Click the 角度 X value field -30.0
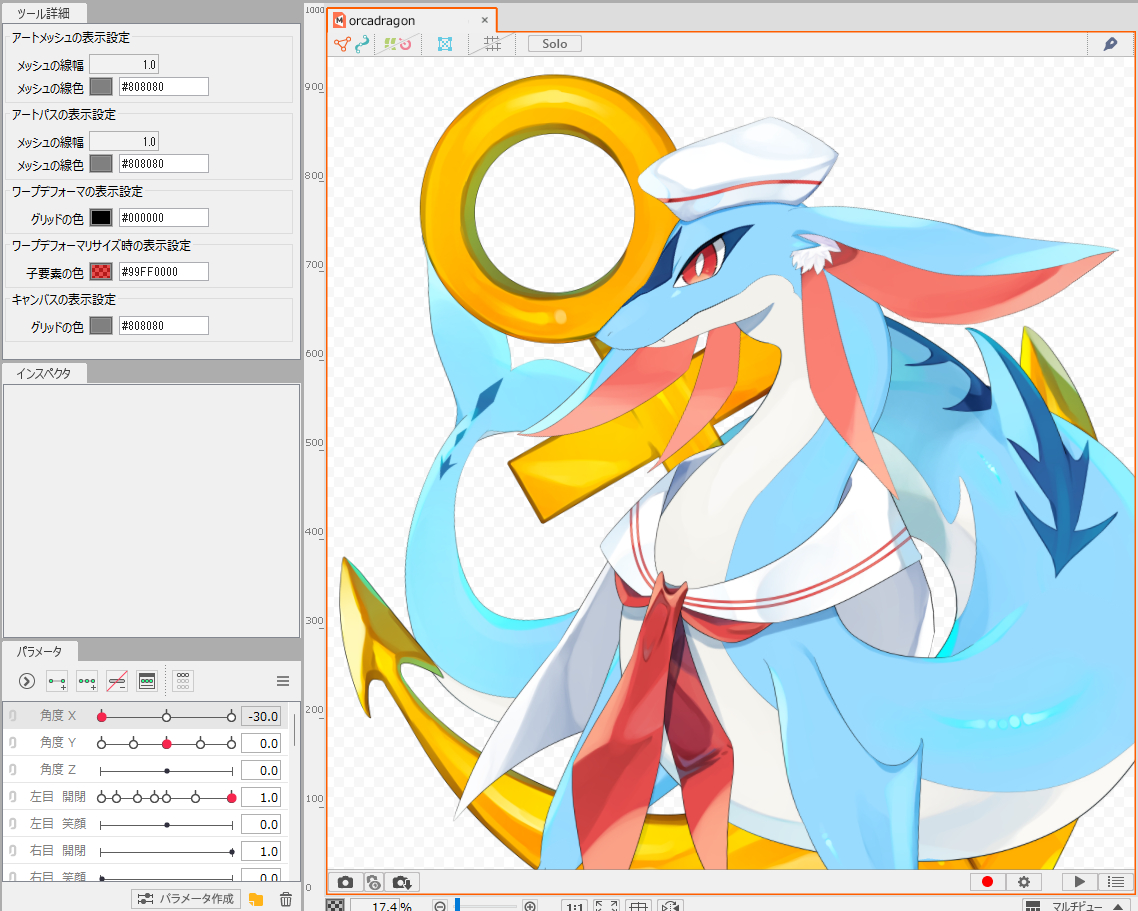The width and height of the screenshot is (1138, 911). [x=261, y=716]
